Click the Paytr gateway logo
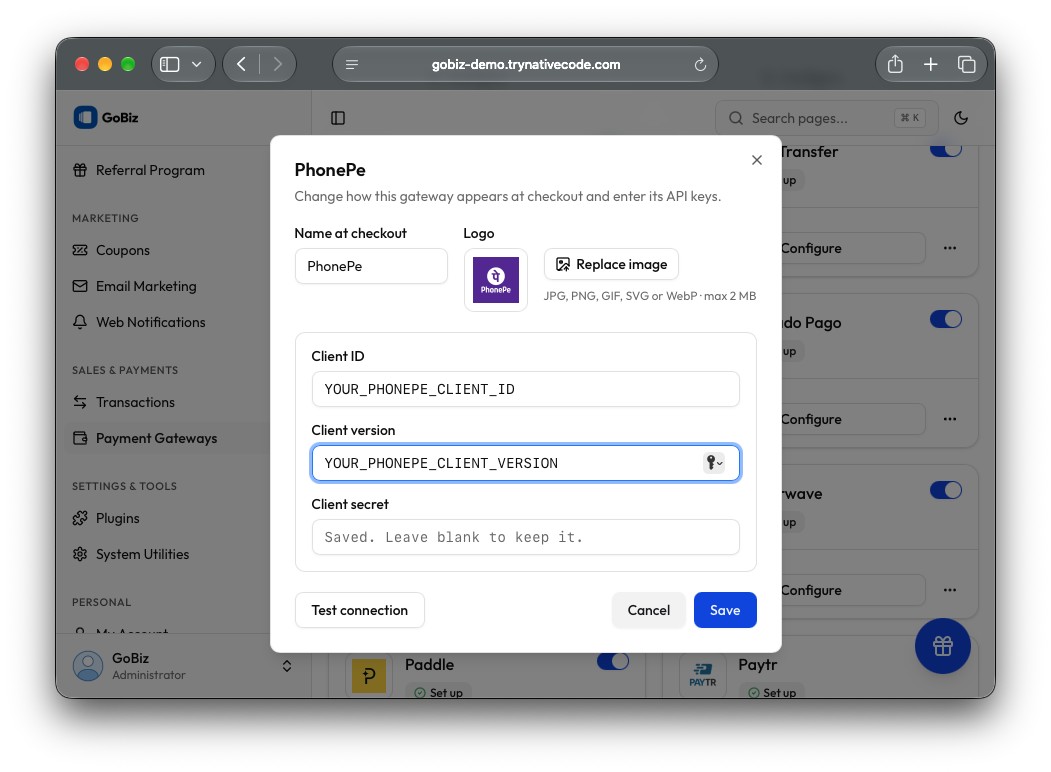This screenshot has width=1051, height=772. (x=702, y=676)
